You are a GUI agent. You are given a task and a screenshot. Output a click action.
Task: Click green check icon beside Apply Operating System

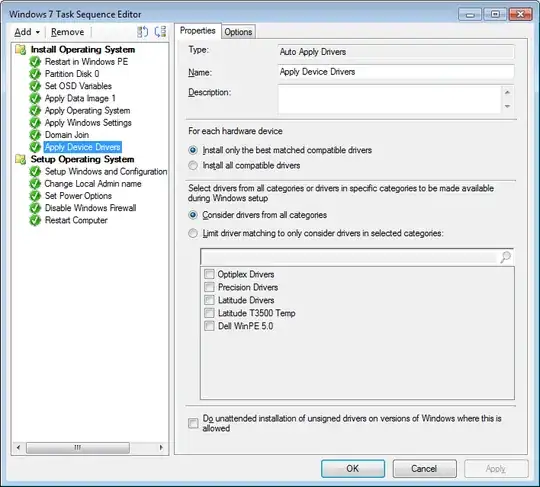(x=35, y=111)
